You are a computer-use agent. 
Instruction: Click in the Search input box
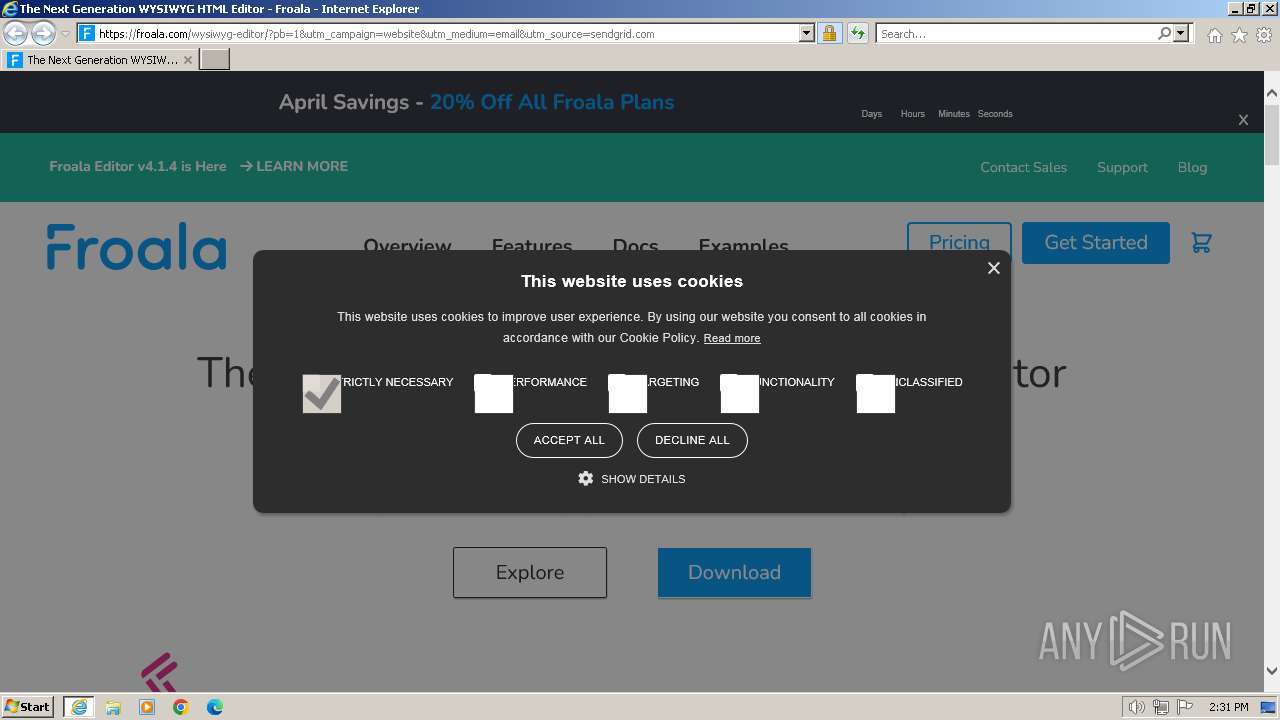(x=1016, y=34)
